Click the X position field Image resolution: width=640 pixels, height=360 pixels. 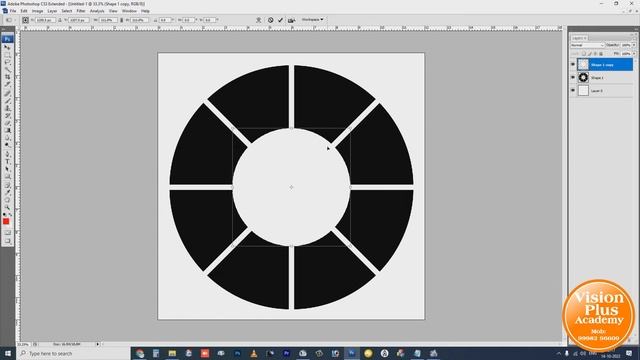[45, 20]
